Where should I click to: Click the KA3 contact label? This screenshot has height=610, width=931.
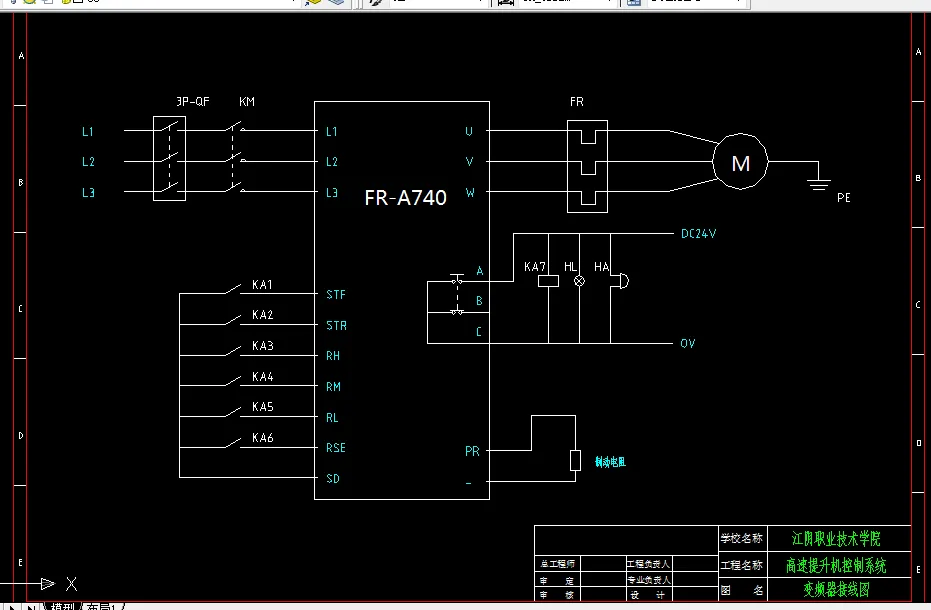pyautogui.click(x=262, y=346)
